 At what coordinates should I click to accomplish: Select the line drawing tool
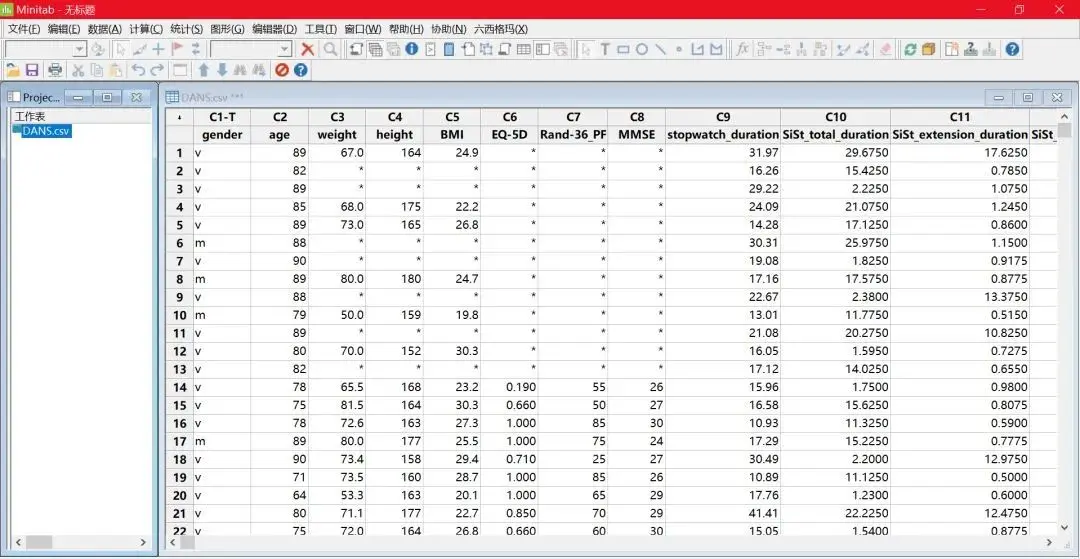point(660,49)
